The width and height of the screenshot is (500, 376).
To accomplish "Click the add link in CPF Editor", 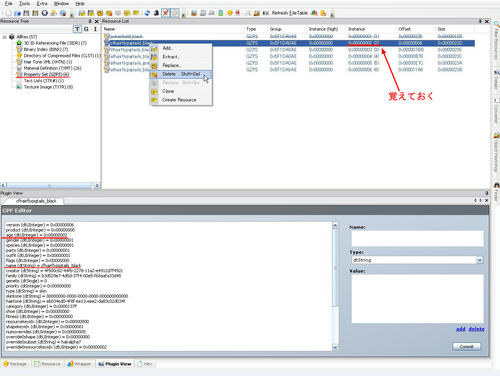I will pos(461,329).
